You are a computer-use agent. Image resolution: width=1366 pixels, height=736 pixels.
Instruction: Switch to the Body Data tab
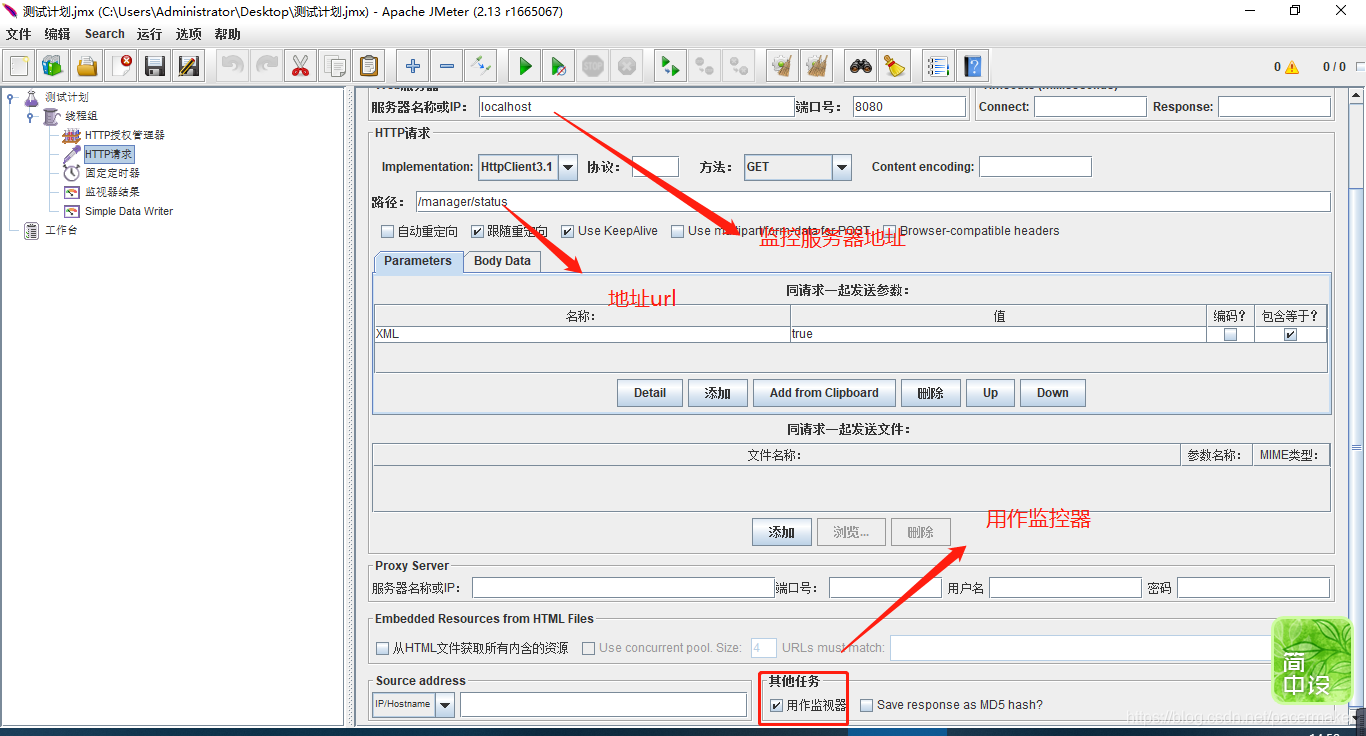502,261
